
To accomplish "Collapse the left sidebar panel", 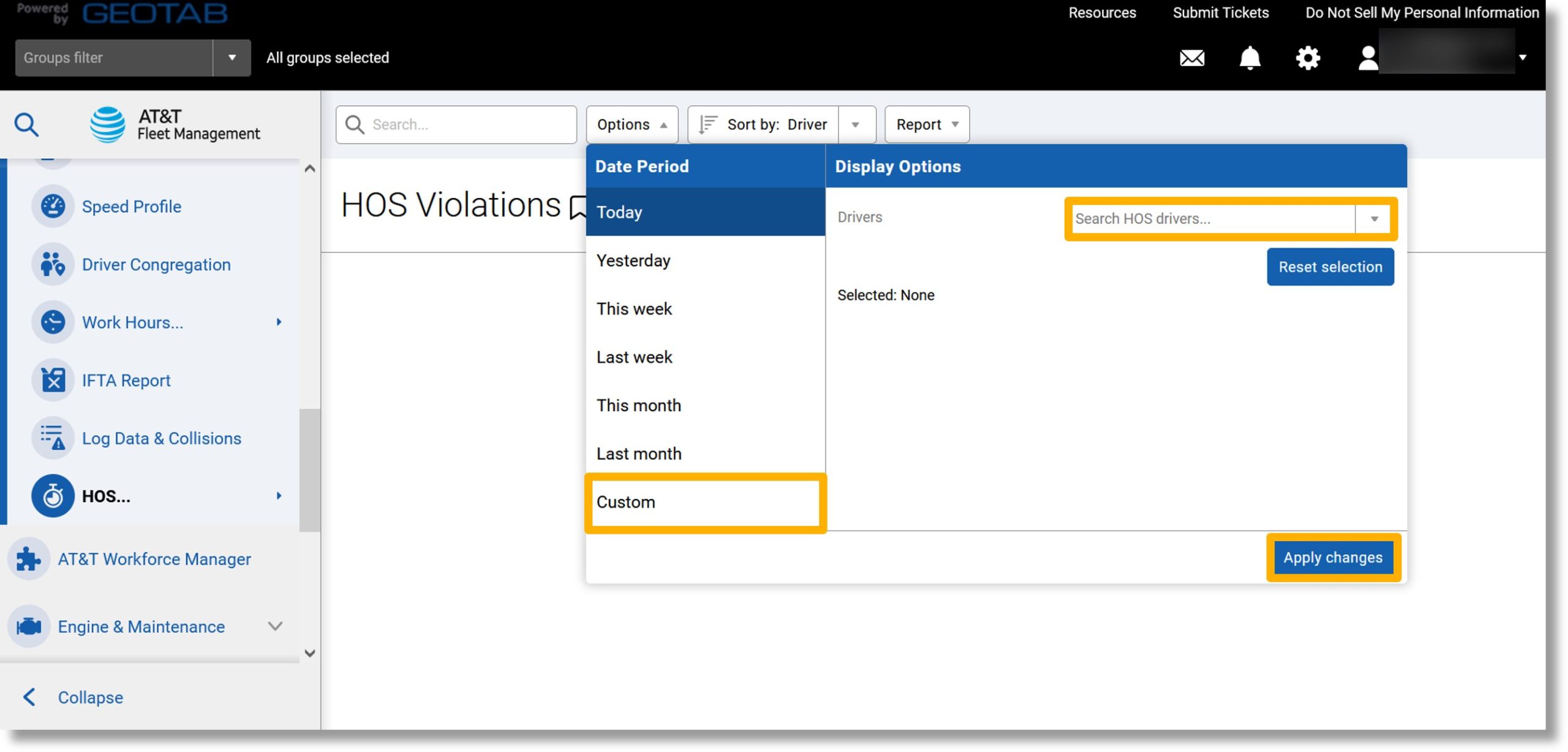I will pos(89,697).
